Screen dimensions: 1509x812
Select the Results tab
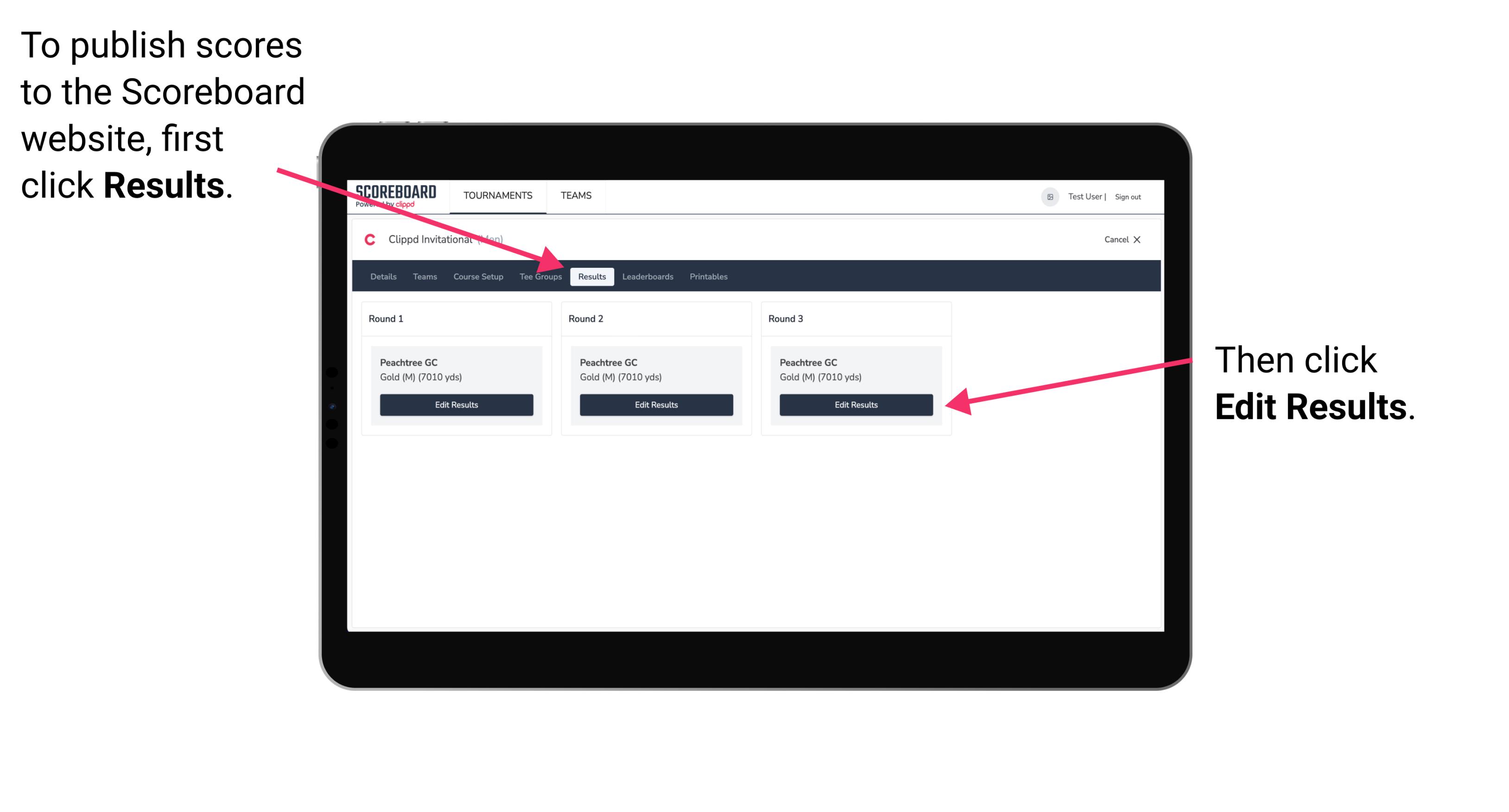point(591,276)
